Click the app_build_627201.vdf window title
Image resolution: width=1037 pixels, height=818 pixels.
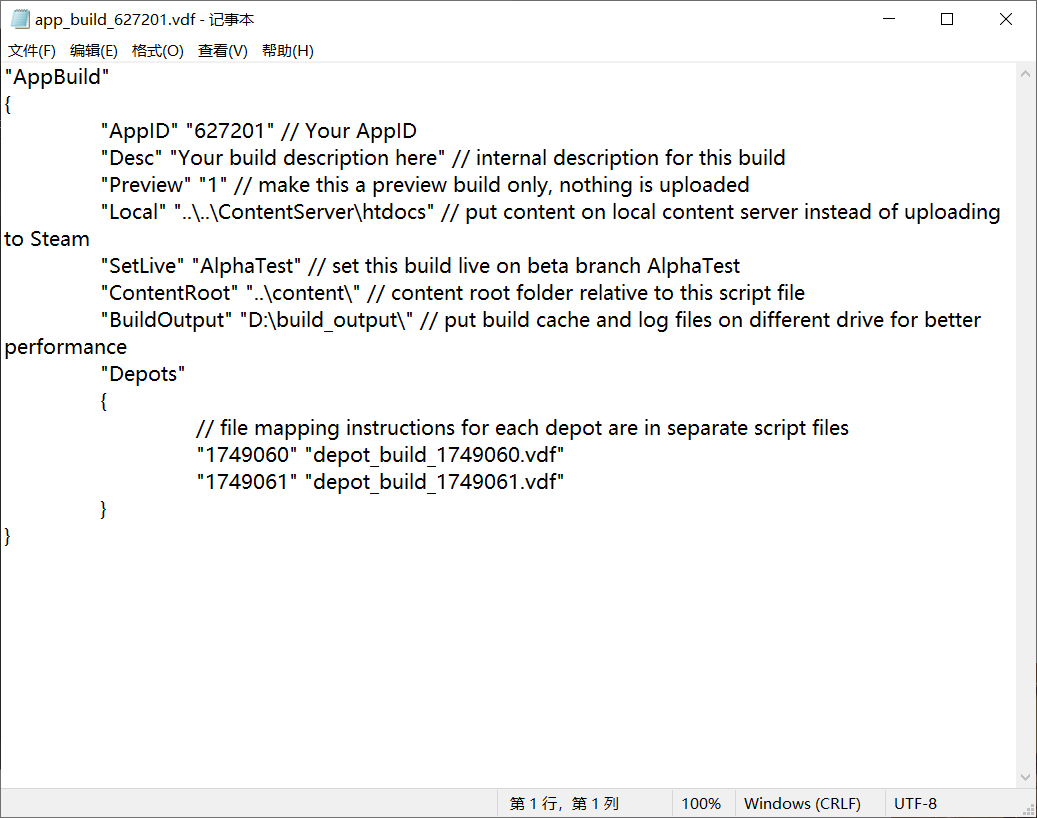144,20
